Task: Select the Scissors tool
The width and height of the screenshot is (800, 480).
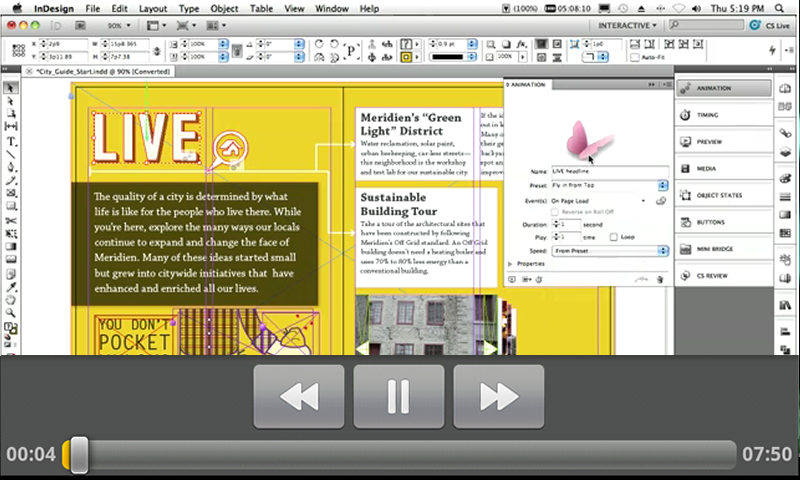Action: pyautogui.click(x=10, y=219)
